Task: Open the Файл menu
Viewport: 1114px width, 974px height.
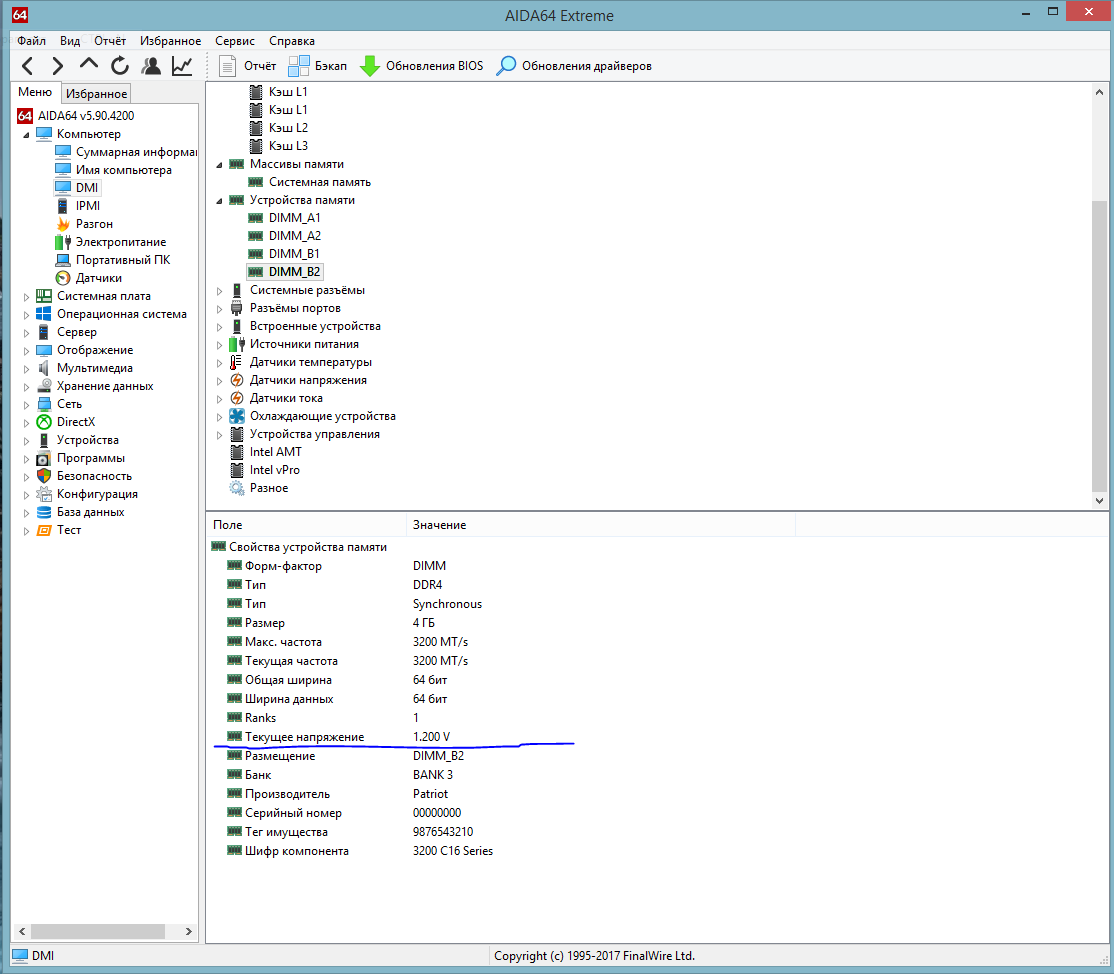Action: (x=31, y=41)
